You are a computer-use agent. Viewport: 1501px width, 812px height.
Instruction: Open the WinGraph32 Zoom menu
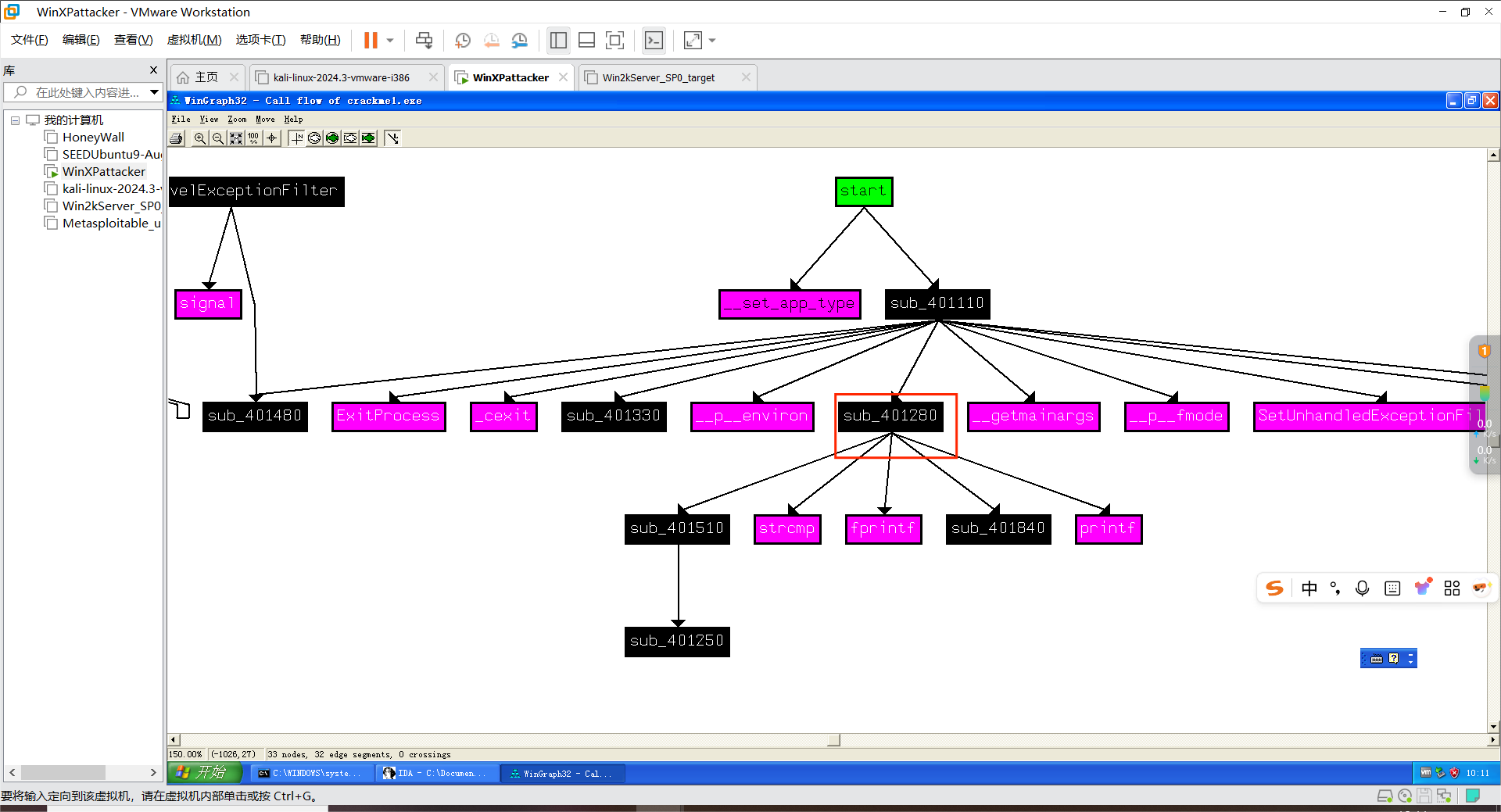[237, 120]
